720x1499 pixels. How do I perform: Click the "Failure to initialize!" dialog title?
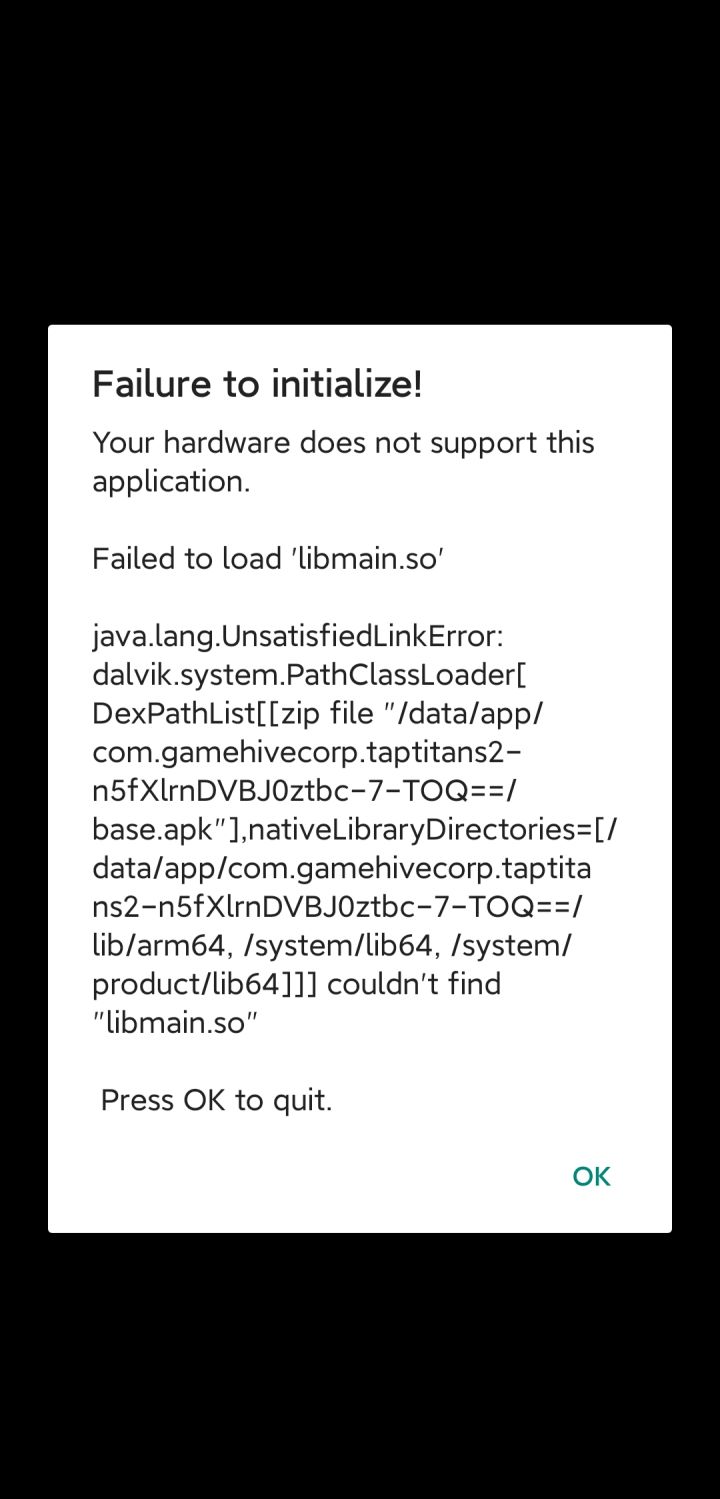click(x=257, y=384)
